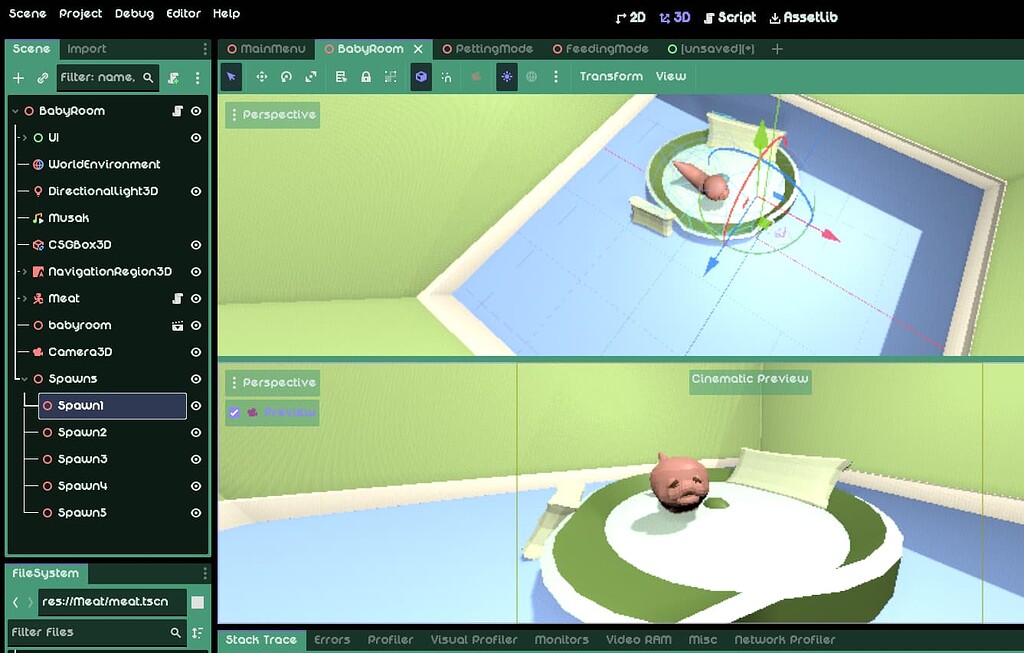Open the selectable nodes list tool
Screen dimensions: 1024x653
(x=341, y=77)
